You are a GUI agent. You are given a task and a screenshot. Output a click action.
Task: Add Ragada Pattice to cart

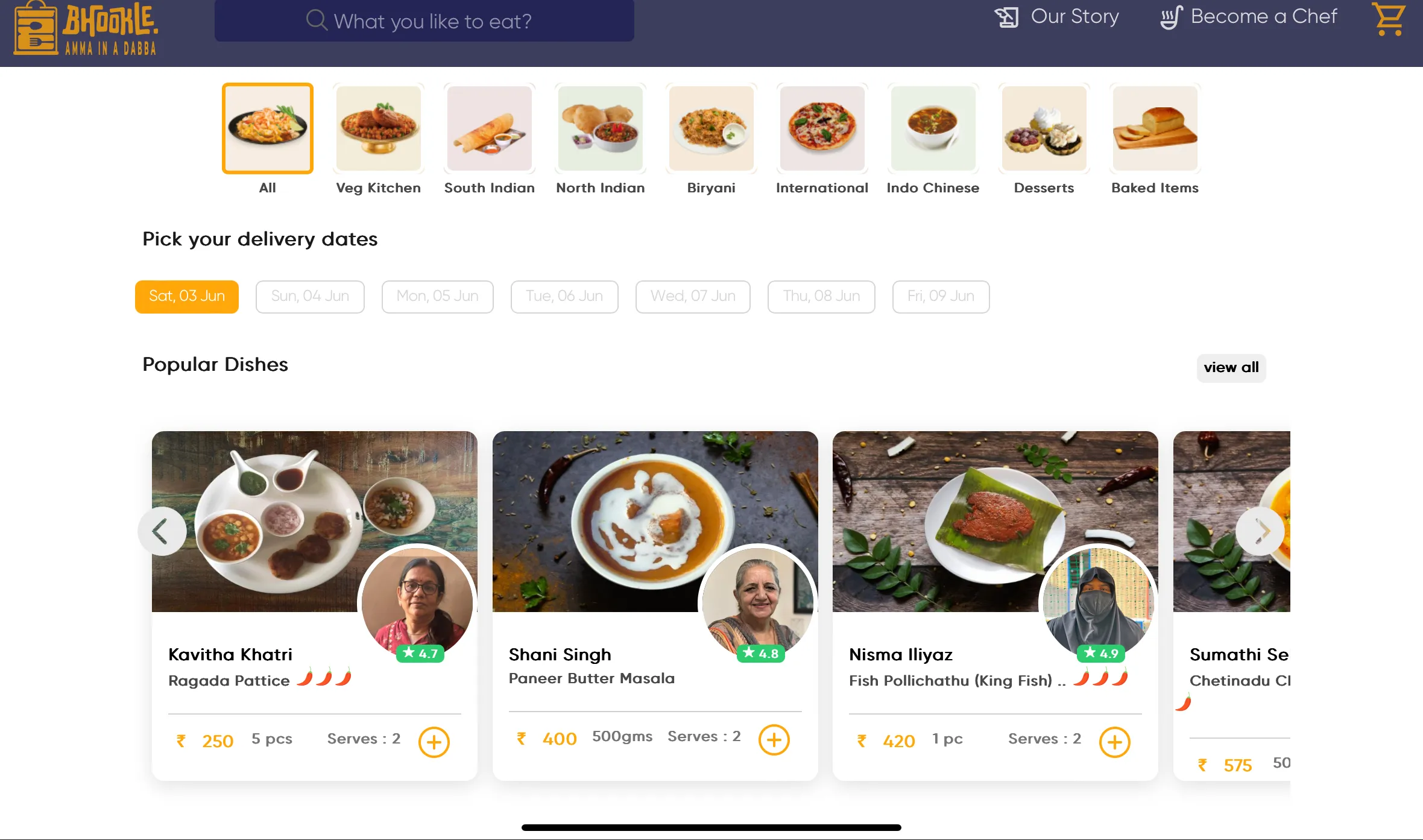[434, 741]
